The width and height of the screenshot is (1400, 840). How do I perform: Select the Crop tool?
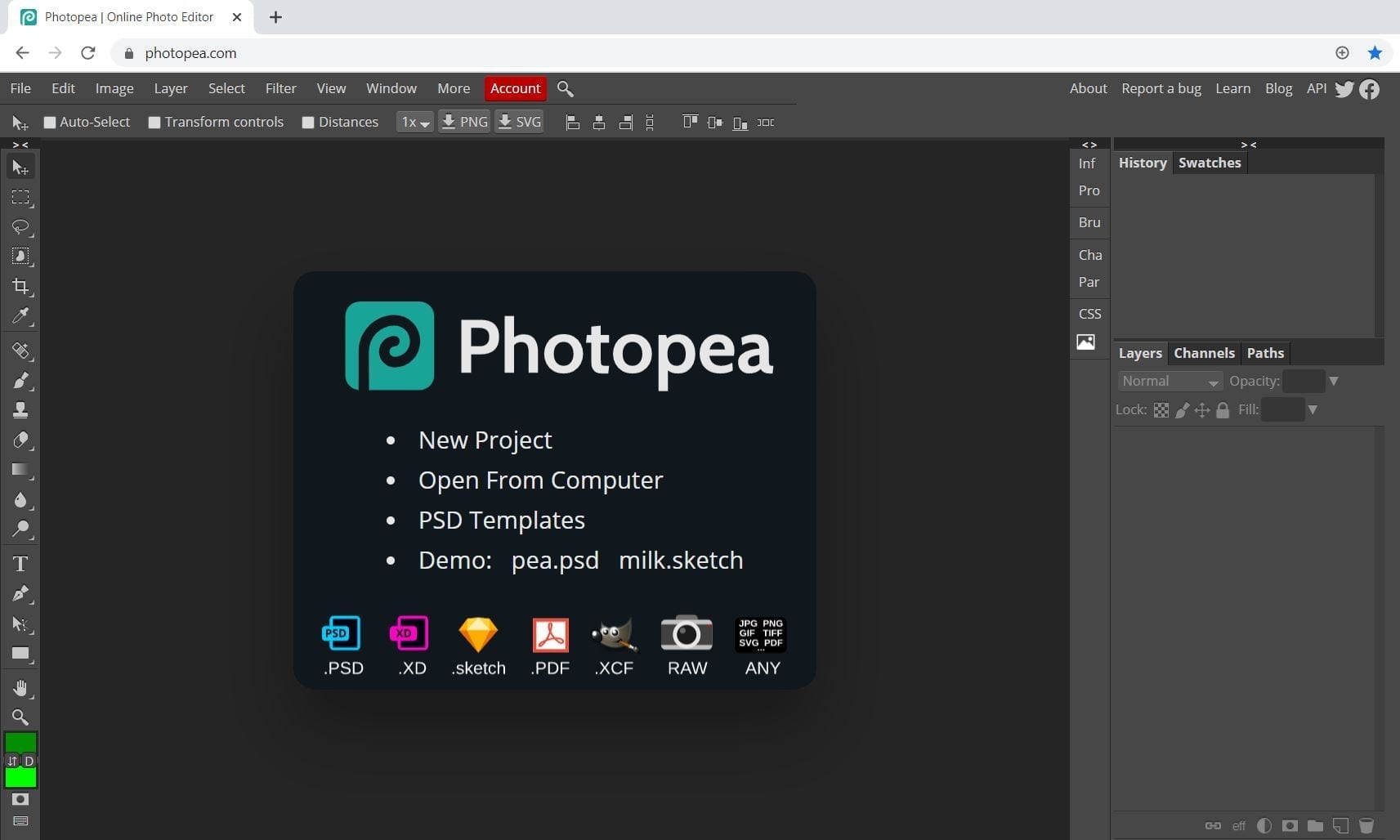point(20,286)
